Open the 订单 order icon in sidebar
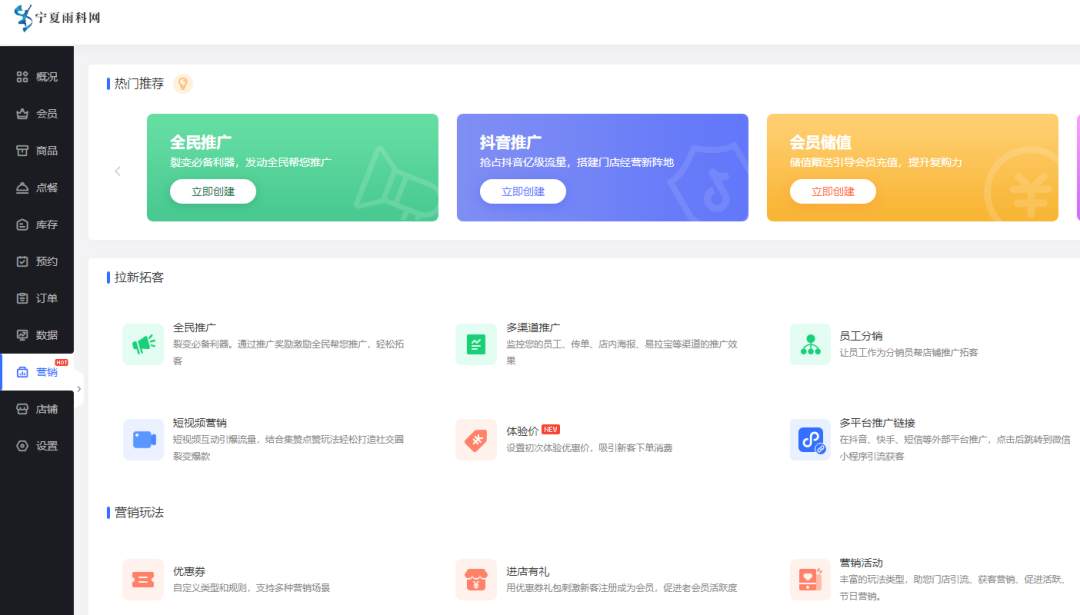 [x=22, y=298]
